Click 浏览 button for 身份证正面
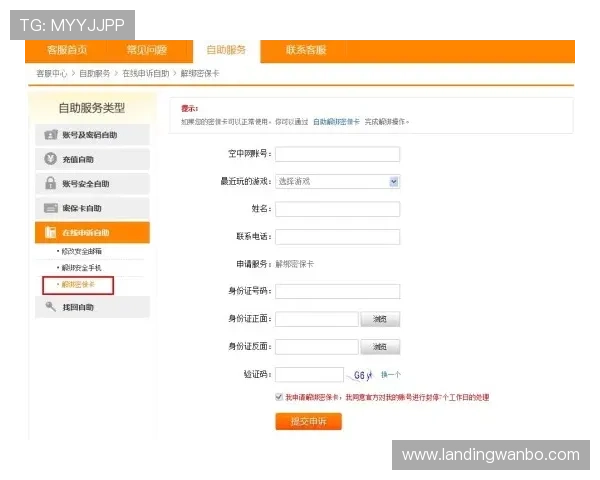Image resolution: width=600 pixels, height=480 pixels. tap(380, 319)
